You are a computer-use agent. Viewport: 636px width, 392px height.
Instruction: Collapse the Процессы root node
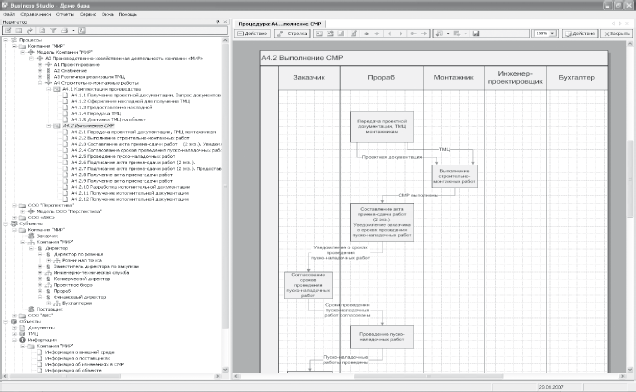tap(6, 40)
